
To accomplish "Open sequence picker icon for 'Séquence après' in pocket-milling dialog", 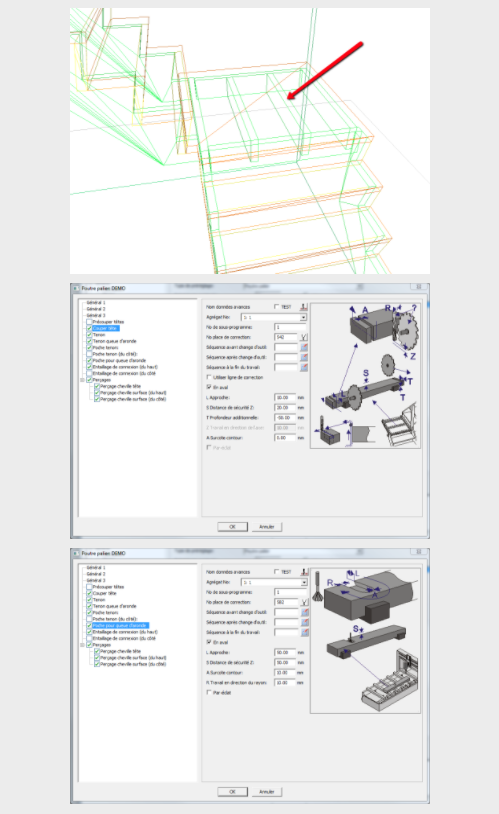I will 304,622.
